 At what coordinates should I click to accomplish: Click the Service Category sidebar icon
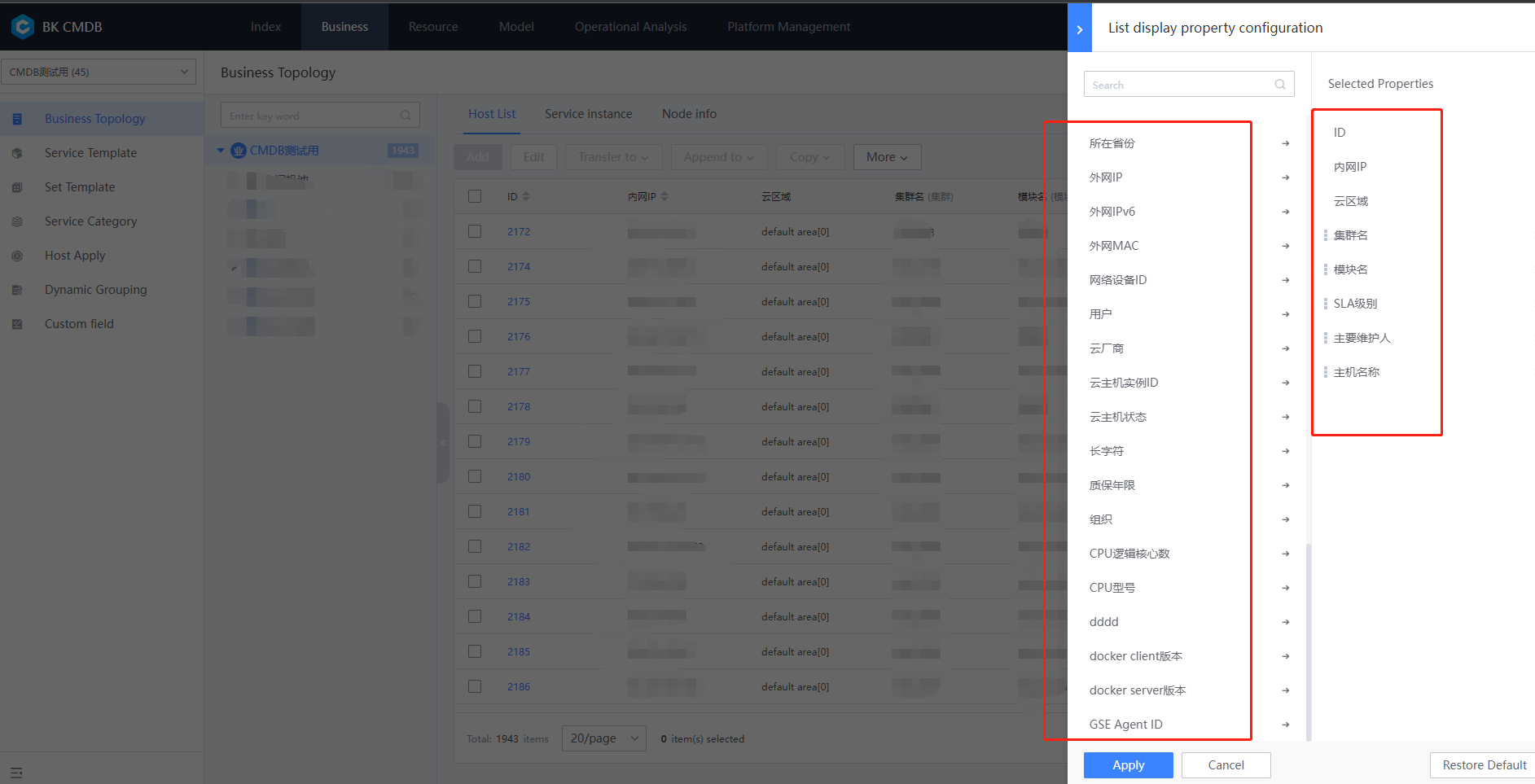17,221
